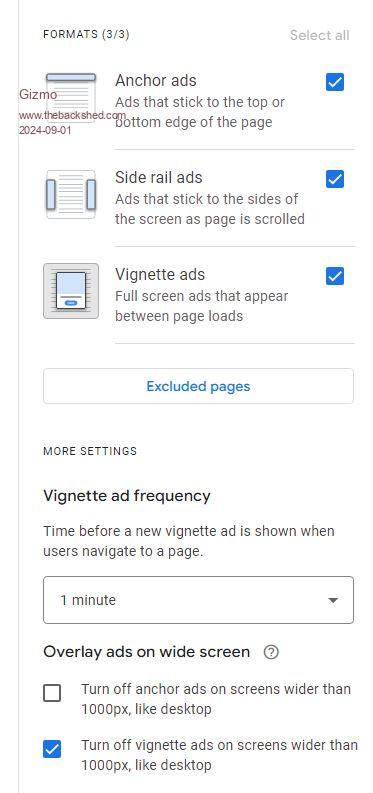Uncheck the Anchor ads checkbox
The image size is (373, 793).
(335, 82)
